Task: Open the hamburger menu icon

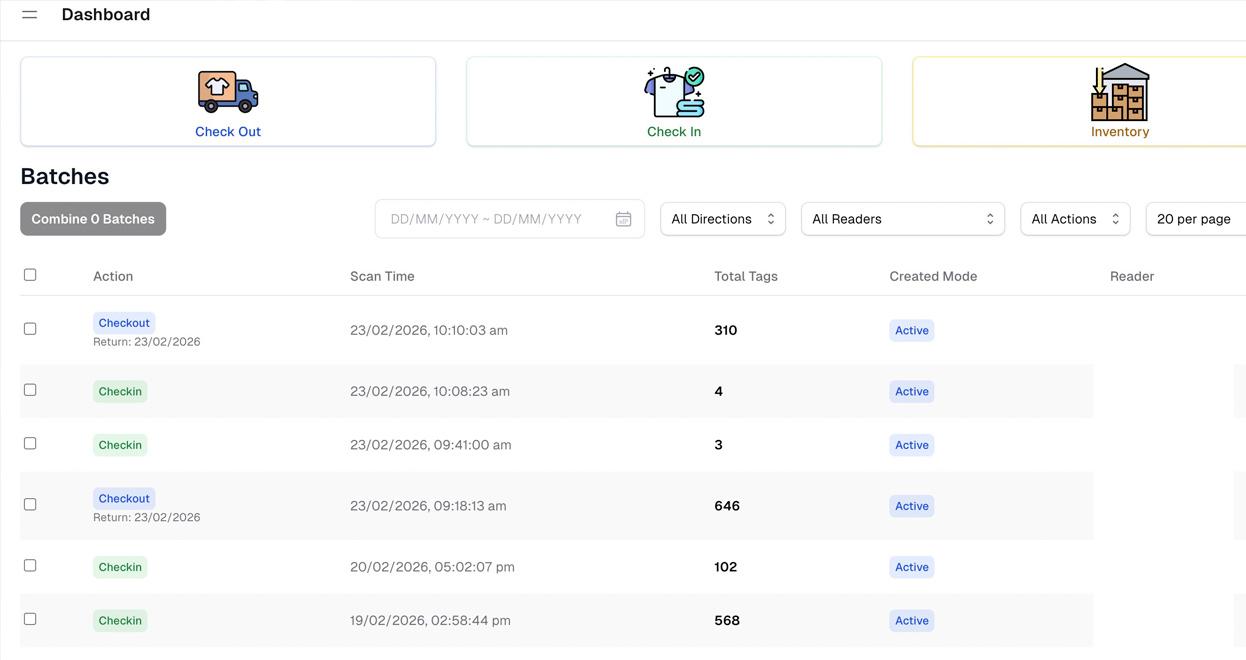Action: click(30, 15)
